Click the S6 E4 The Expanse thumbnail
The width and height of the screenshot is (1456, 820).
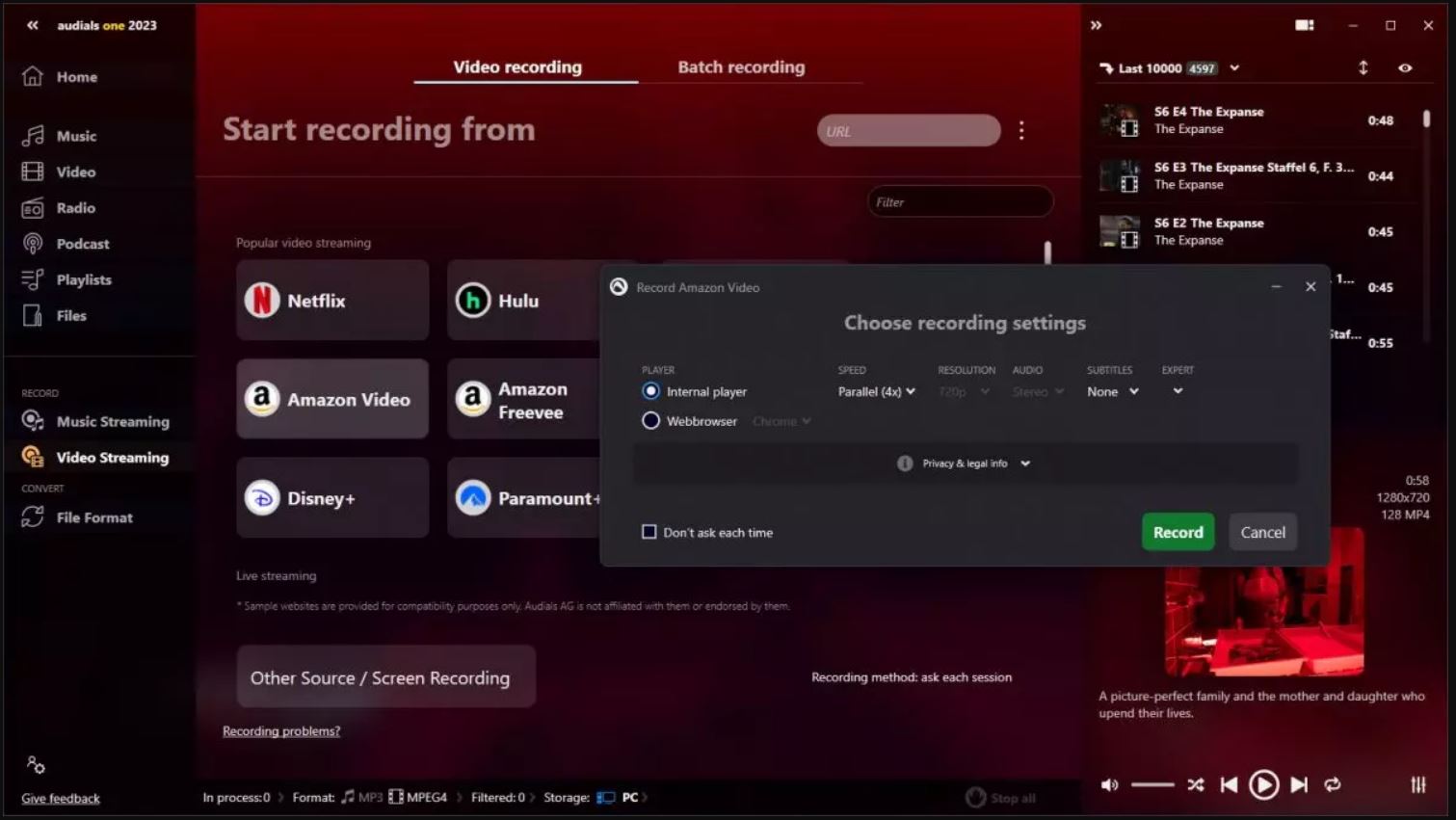pyautogui.click(x=1119, y=119)
